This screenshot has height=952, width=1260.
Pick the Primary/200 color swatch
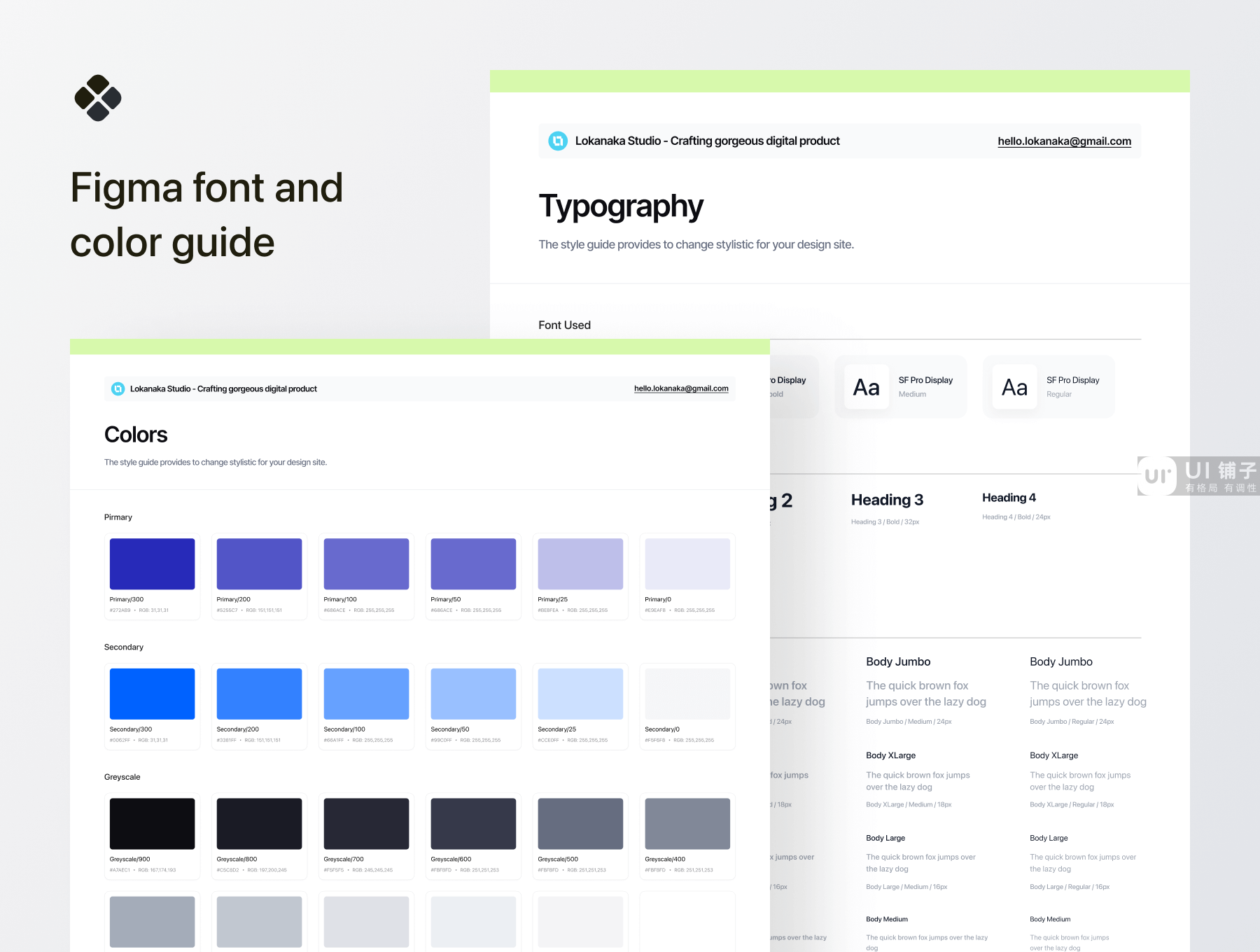(x=259, y=563)
